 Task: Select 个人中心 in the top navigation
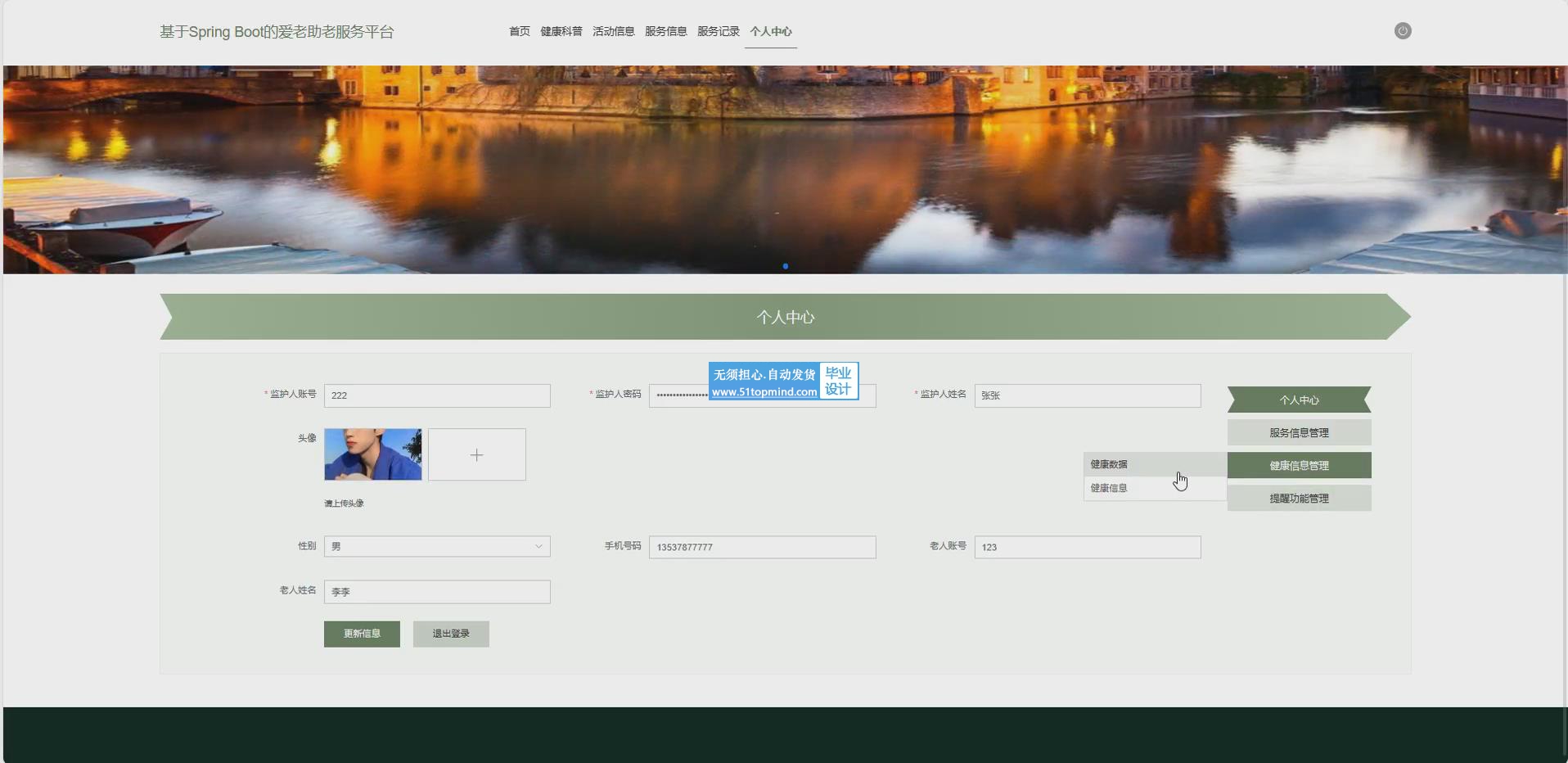(771, 31)
